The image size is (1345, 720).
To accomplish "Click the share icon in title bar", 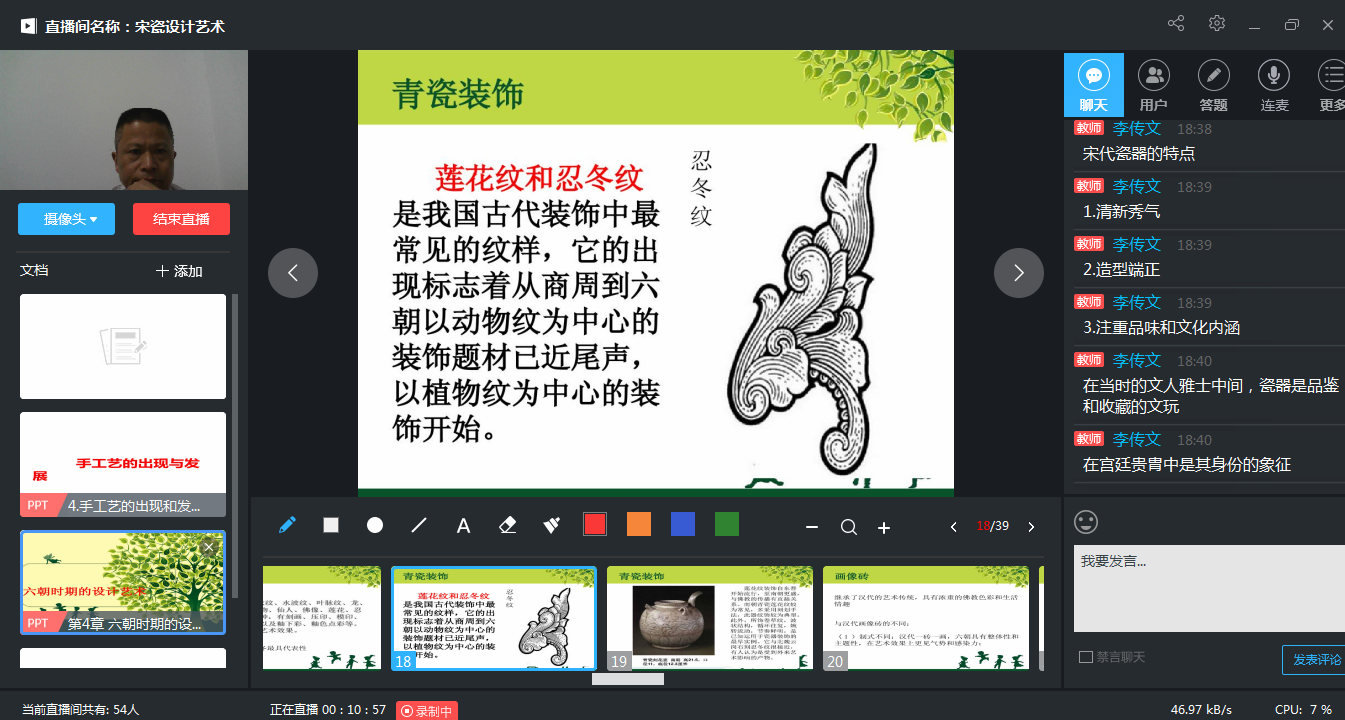I will (x=1176, y=24).
